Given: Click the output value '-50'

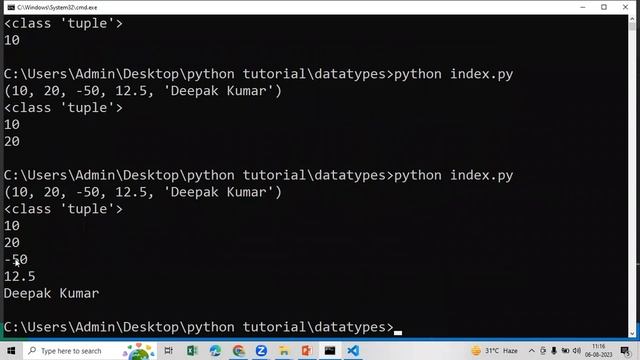Looking at the screenshot, I should (x=16, y=260).
